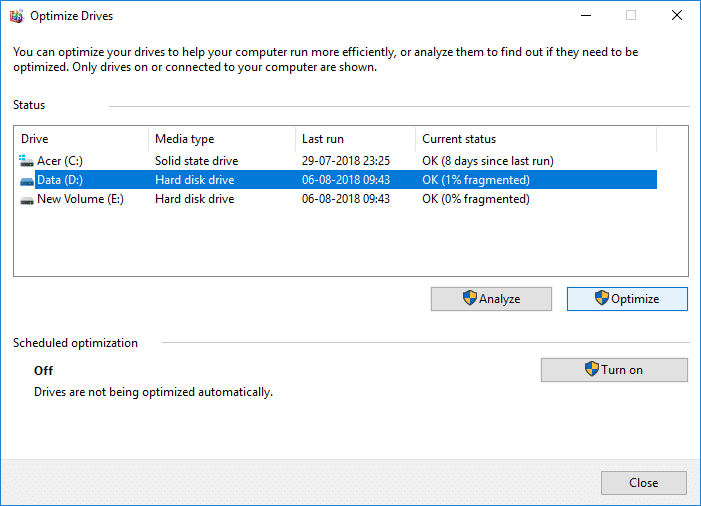Sort list by the Drive column header
Image resolution: width=701 pixels, height=506 pixels.
point(80,139)
